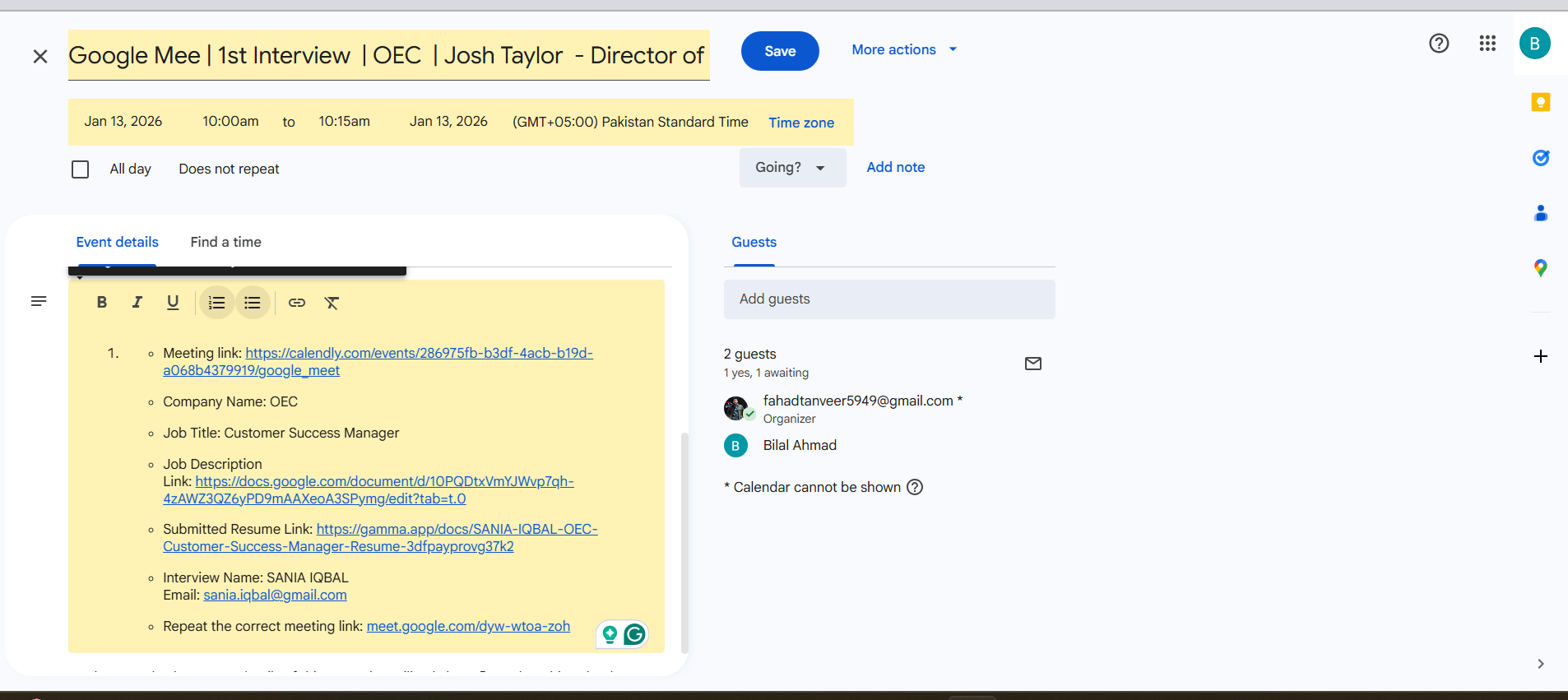The width and height of the screenshot is (1568, 700).
Task: Open the Google apps grid
Action: [x=1487, y=44]
